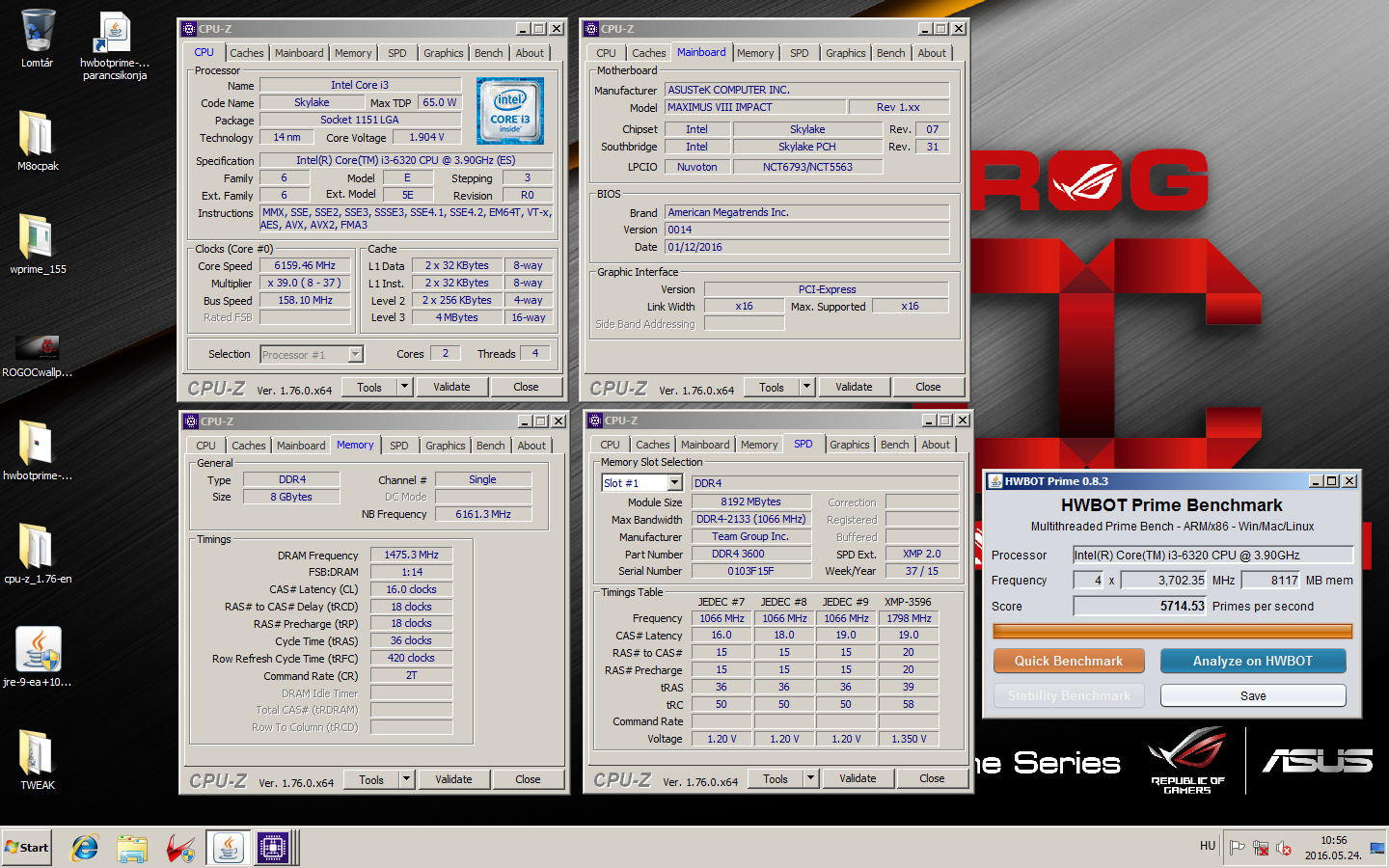The image size is (1389, 868).
Task: Expand Tools arrow in SPD window
Action: coord(811,778)
